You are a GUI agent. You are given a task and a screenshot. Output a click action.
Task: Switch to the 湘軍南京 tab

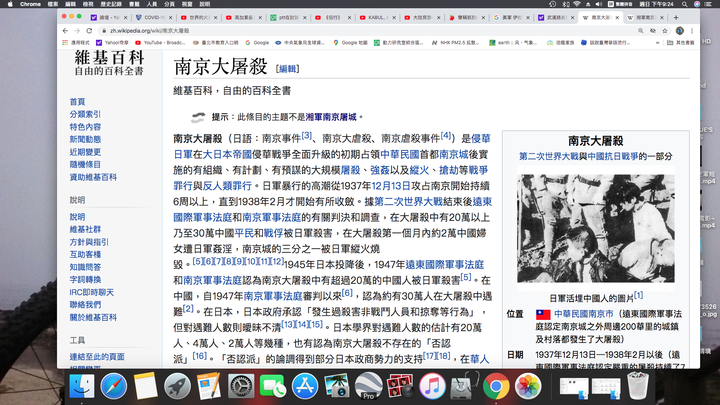coord(645,17)
